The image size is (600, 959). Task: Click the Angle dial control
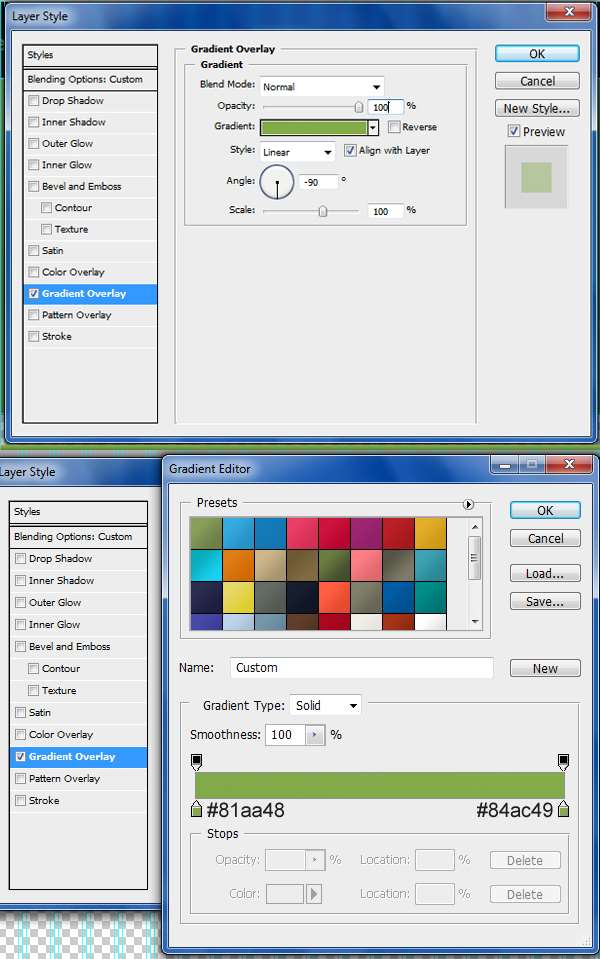[277, 183]
